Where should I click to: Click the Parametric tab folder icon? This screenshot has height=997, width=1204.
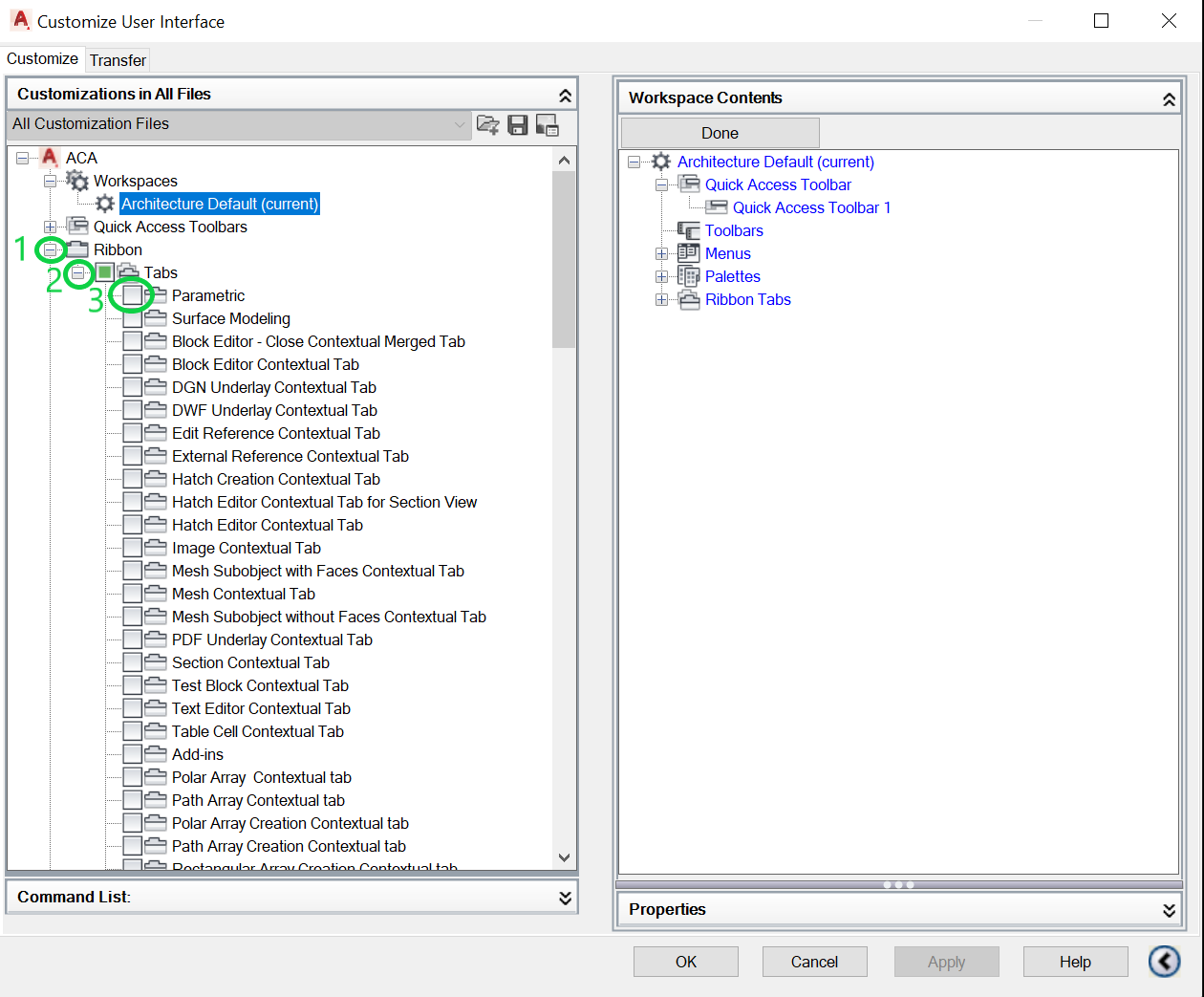pos(156,295)
